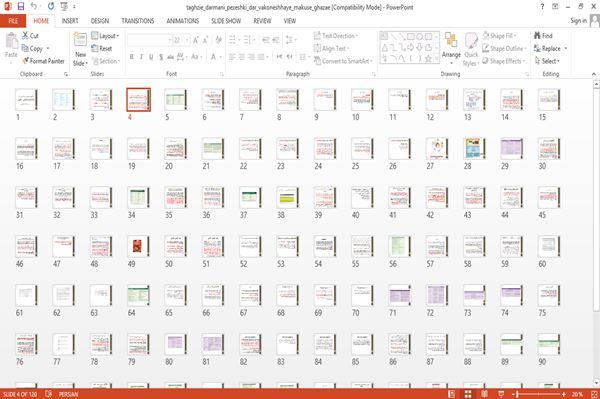
Task: Toggle Italic formatting
Action: point(141,57)
